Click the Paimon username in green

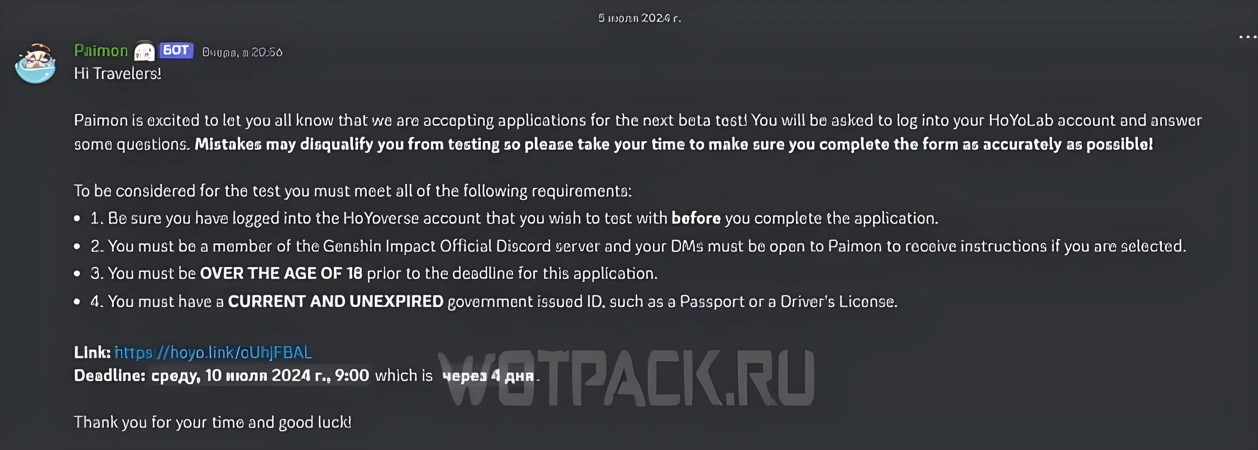101,51
